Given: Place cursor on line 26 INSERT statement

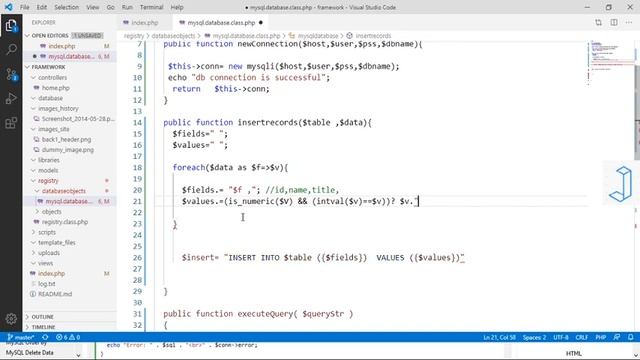Looking at the screenshot, I should point(323,258).
